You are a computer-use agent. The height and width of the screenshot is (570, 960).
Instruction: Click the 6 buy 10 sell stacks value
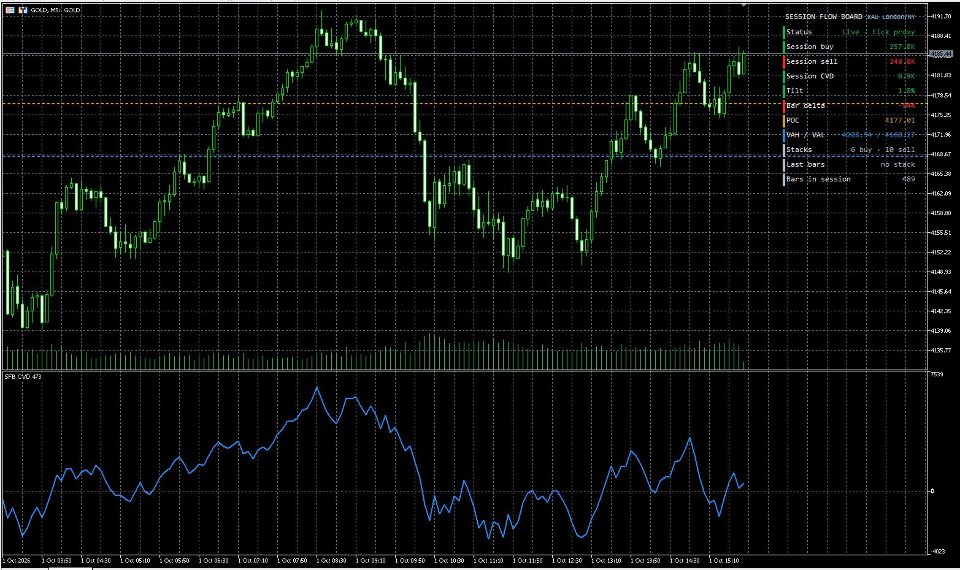tap(883, 149)
